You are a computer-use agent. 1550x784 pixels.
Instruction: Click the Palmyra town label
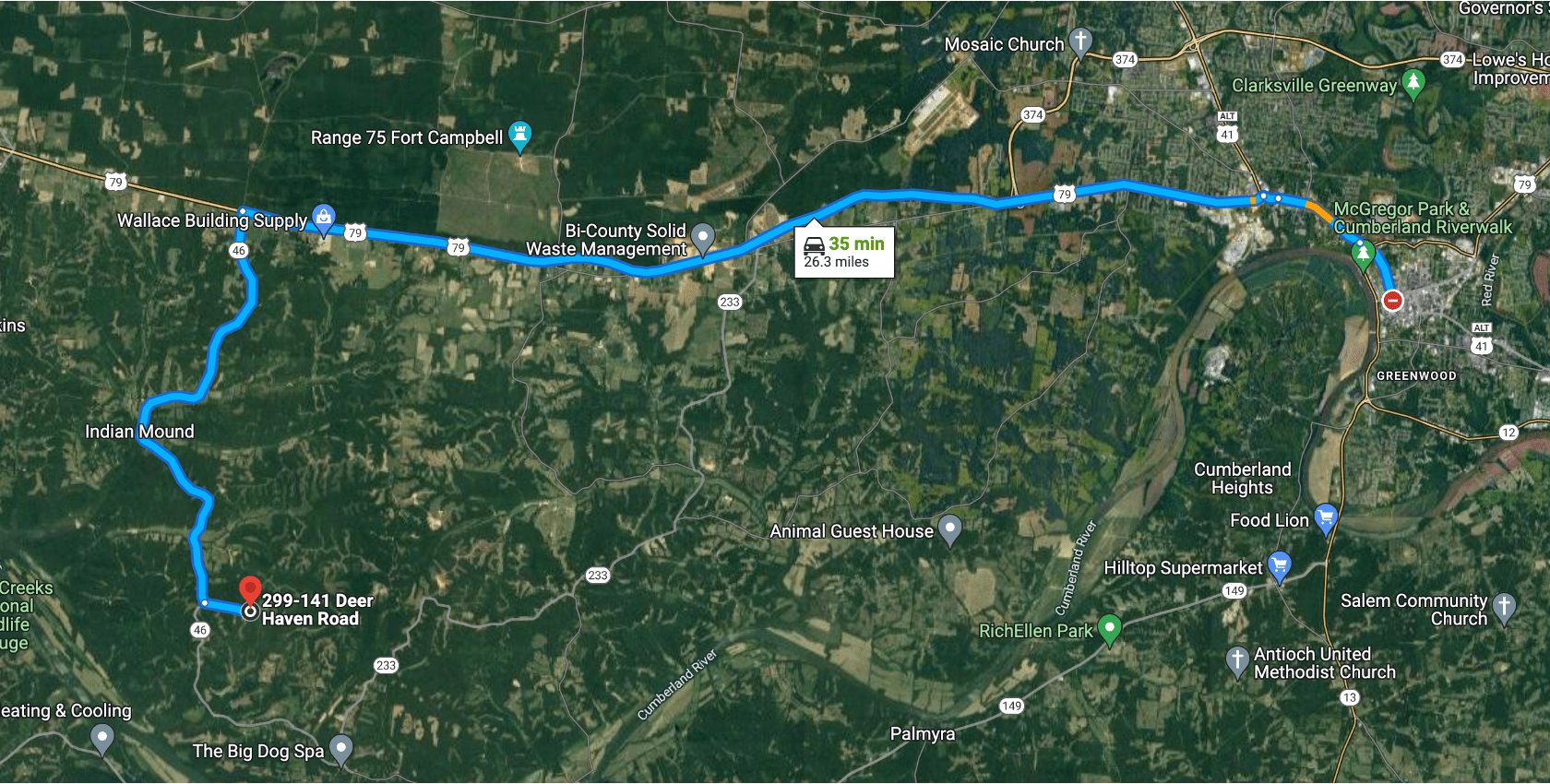click(922, 734)
